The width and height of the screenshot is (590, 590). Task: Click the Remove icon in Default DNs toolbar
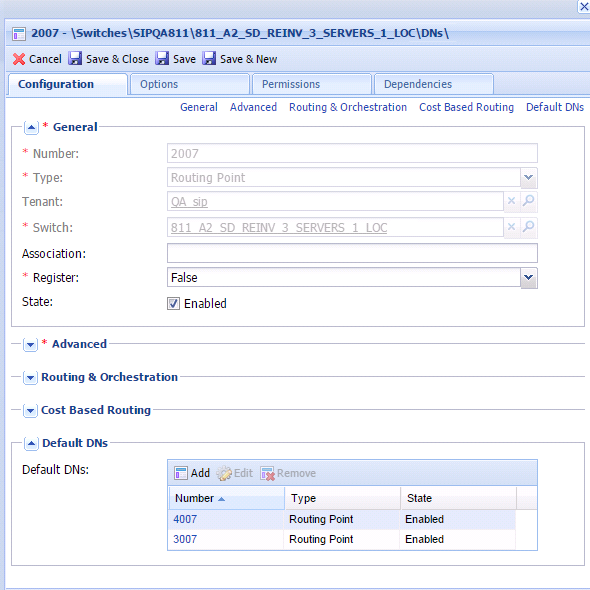pos(267,473)
